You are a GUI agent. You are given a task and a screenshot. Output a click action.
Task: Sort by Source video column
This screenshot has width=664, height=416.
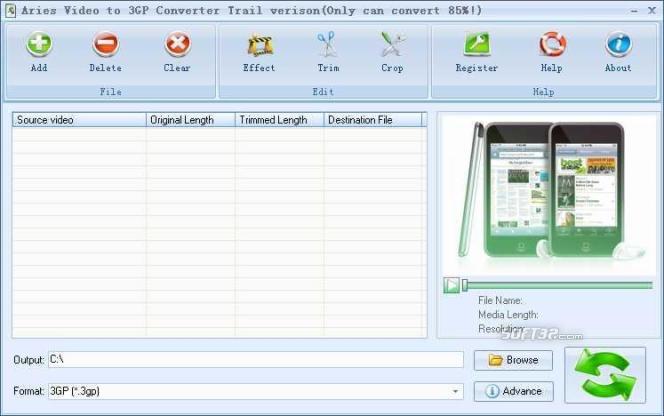point(79,120)
